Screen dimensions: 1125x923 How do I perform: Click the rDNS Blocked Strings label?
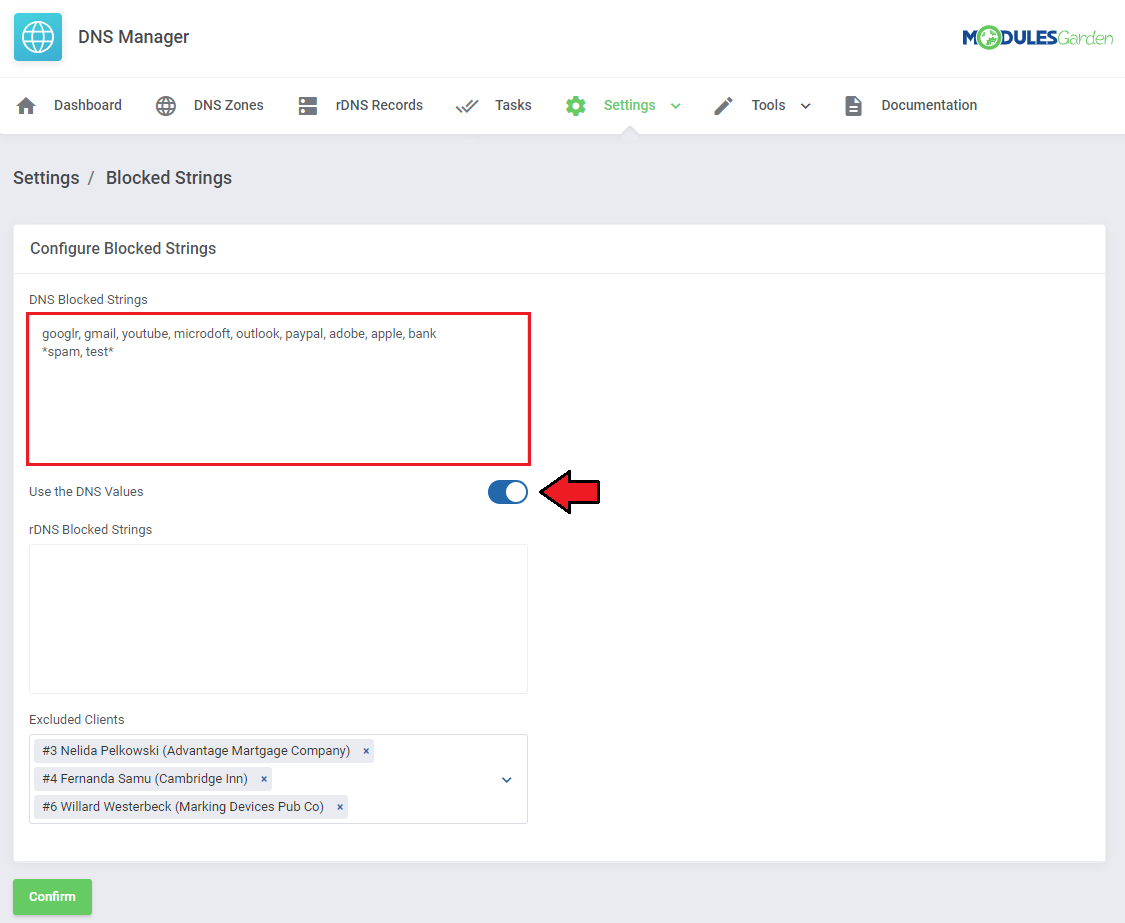90,530
